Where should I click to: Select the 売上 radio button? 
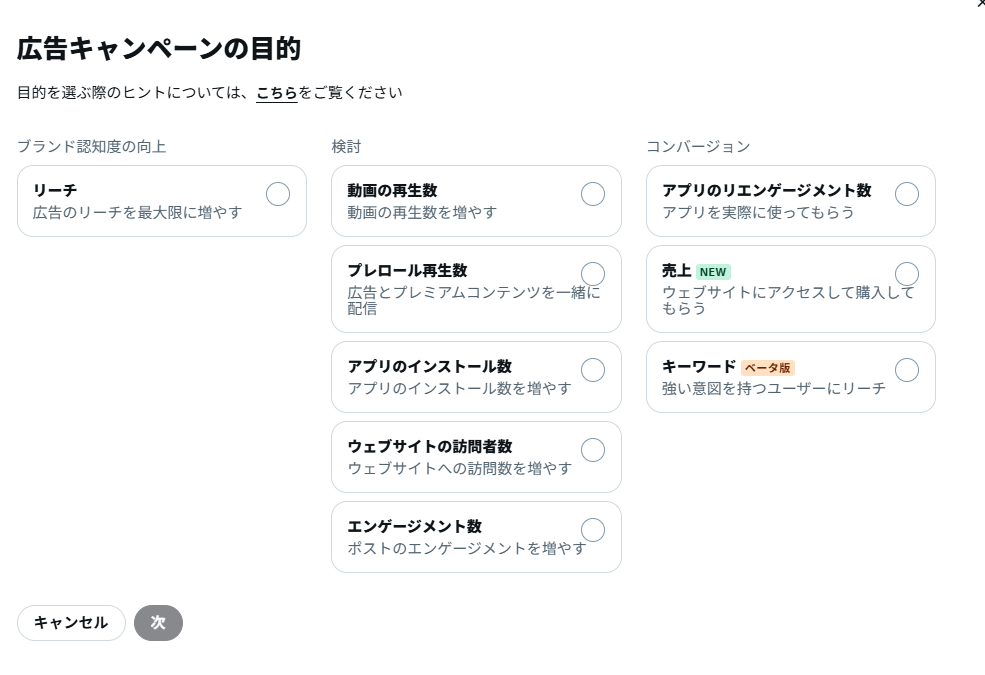(x=906, y=274)
